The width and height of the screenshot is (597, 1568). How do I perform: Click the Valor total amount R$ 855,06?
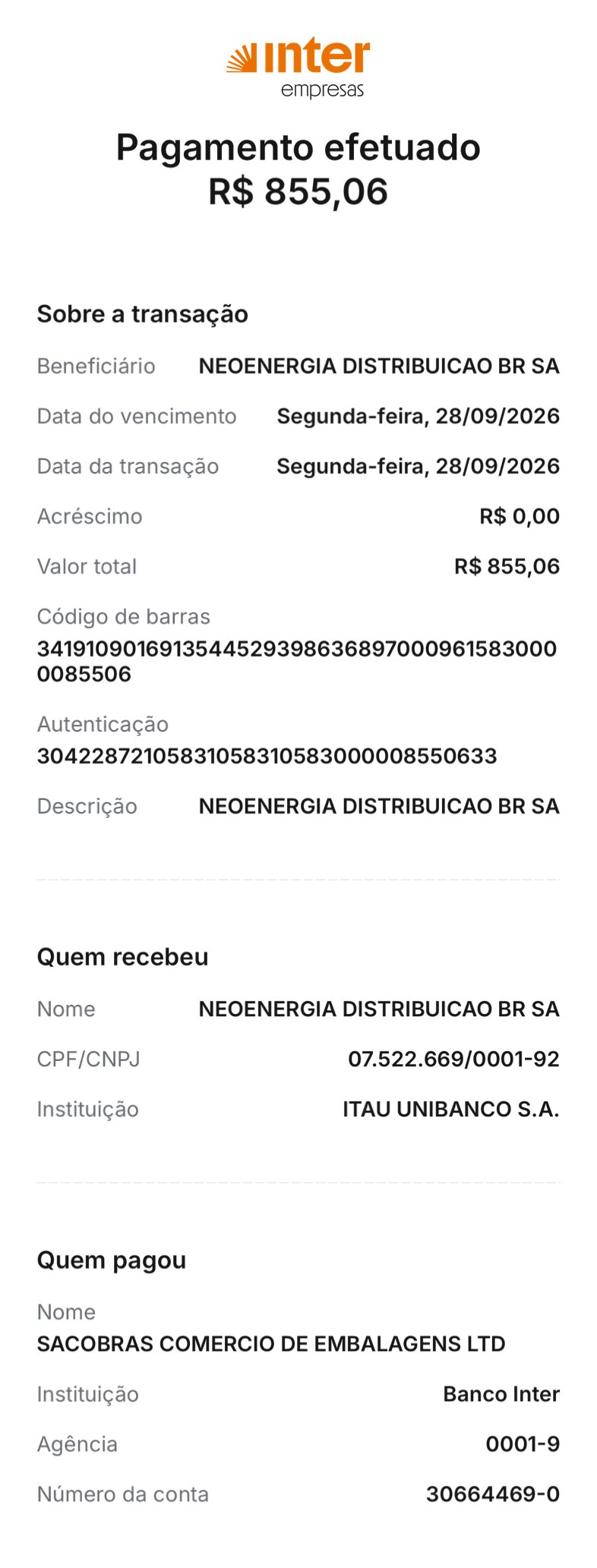click(x=507, y=566)
